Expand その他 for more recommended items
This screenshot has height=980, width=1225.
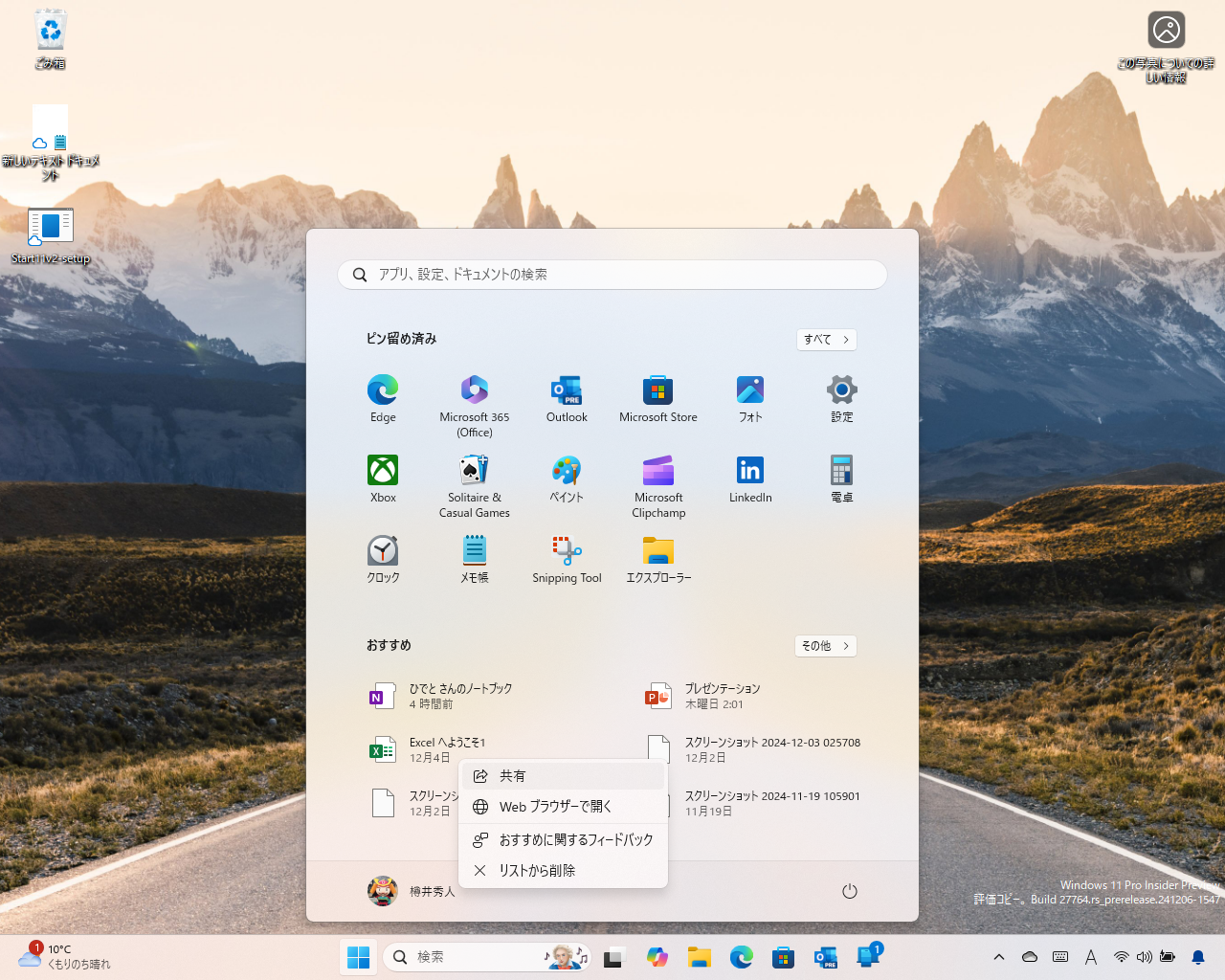825,646
